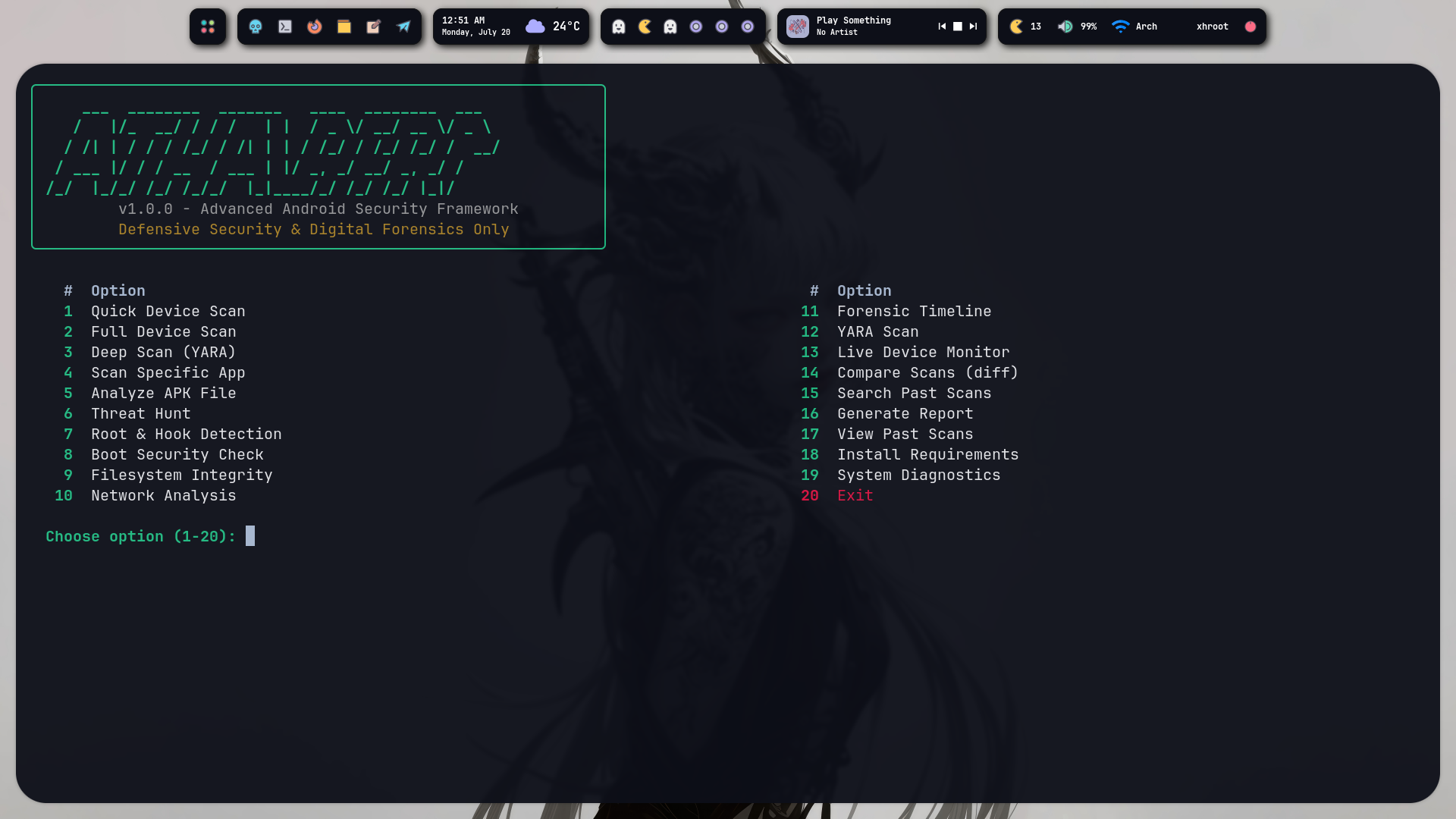Image resolution: width=1456 pixels, height=819 pixels.
Task: Click the media player album art
Action: point(798,27)
